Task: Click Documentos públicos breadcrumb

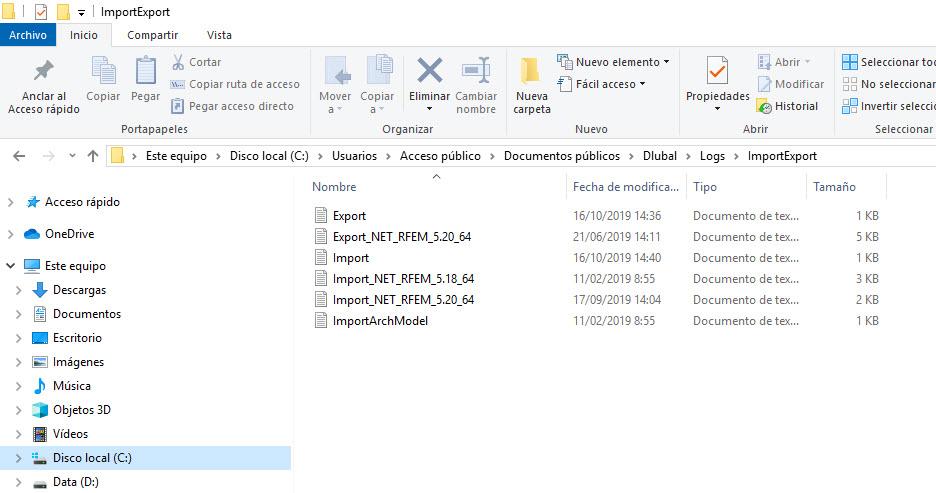Action: (562, 156)
